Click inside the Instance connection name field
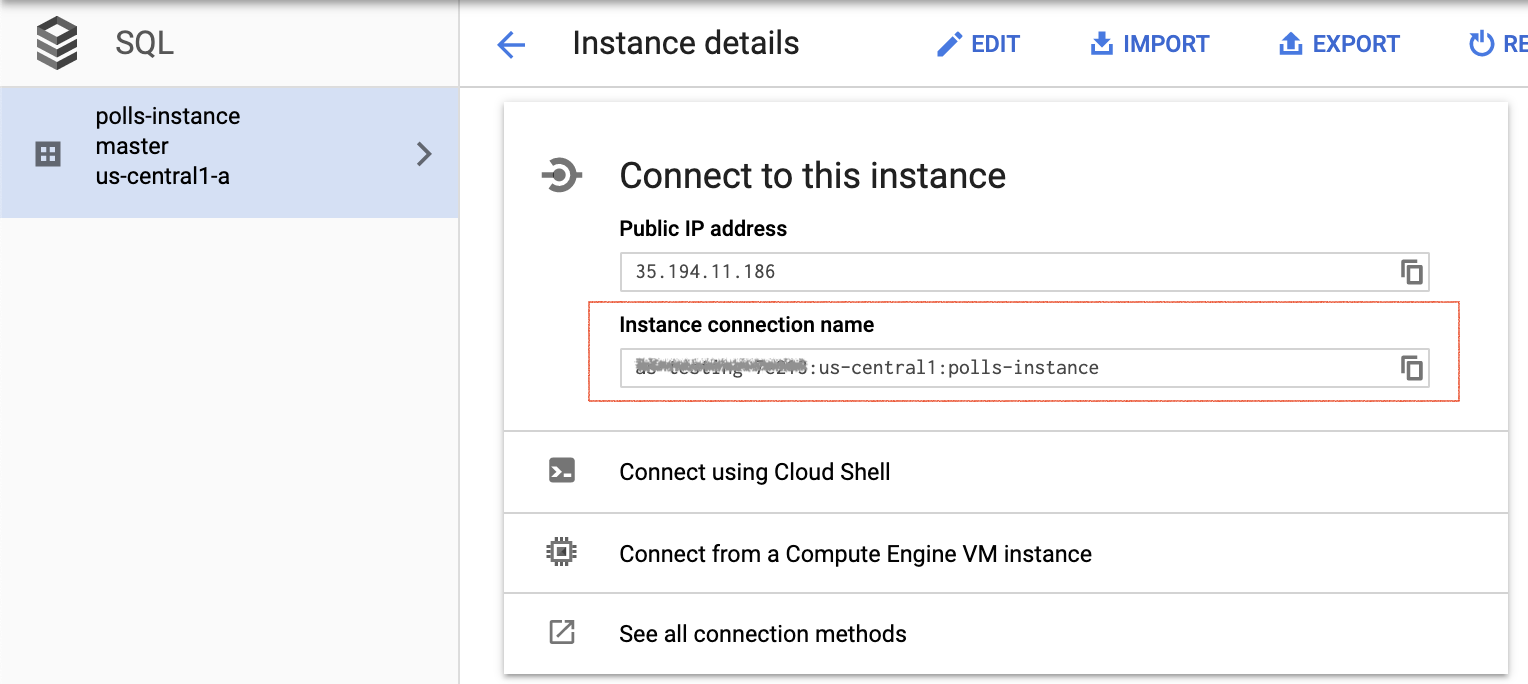 tap(1000, 368)
